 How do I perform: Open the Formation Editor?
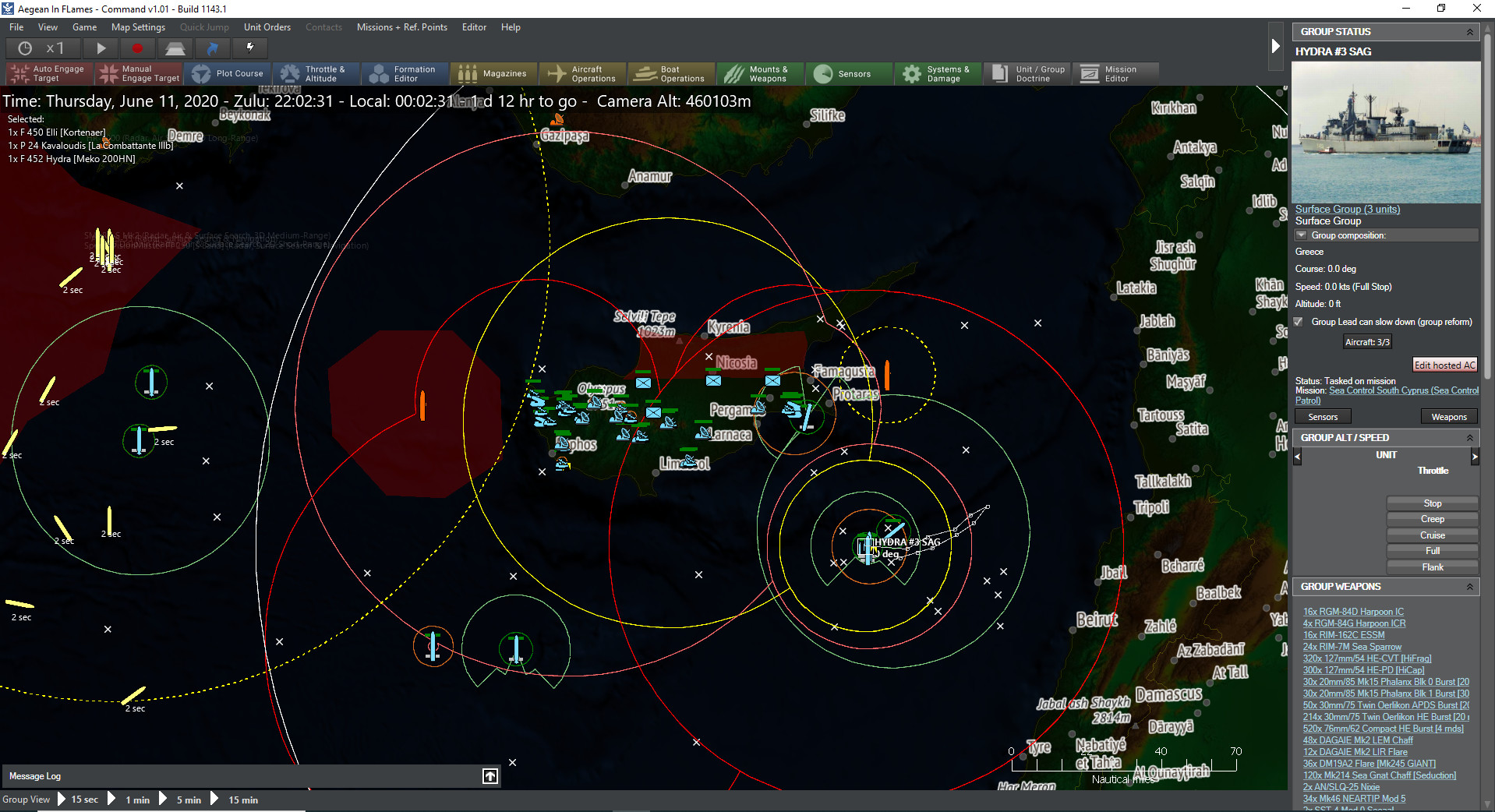405,73
